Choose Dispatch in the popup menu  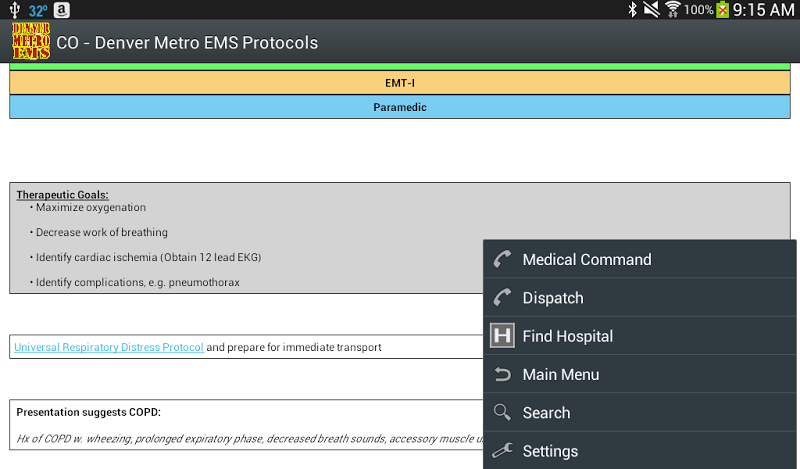(553, 298)
